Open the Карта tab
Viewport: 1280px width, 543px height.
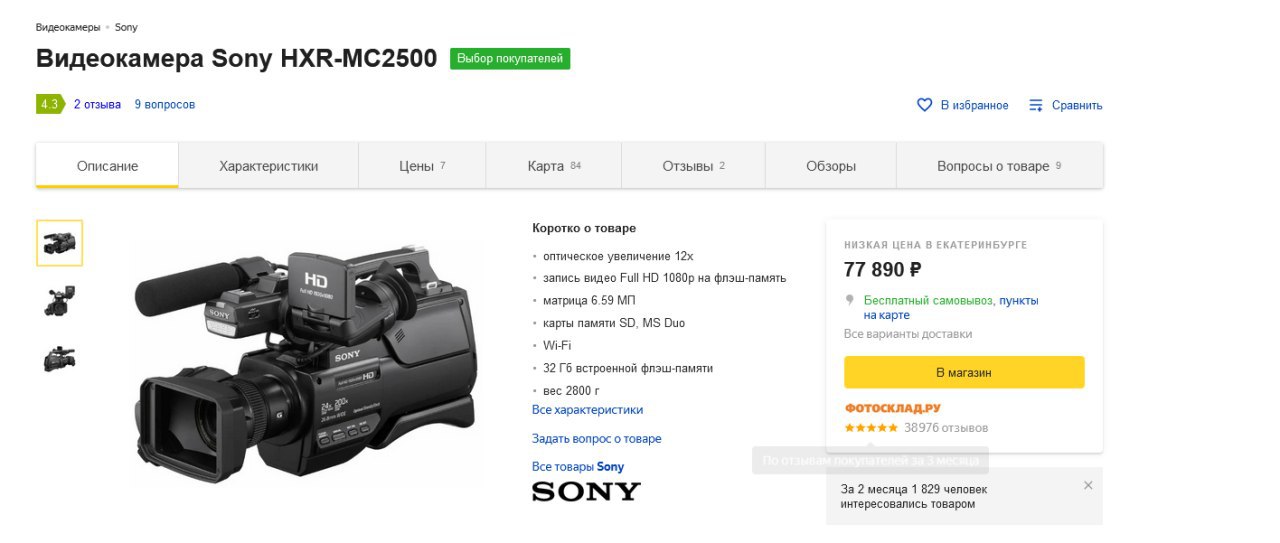554,166
